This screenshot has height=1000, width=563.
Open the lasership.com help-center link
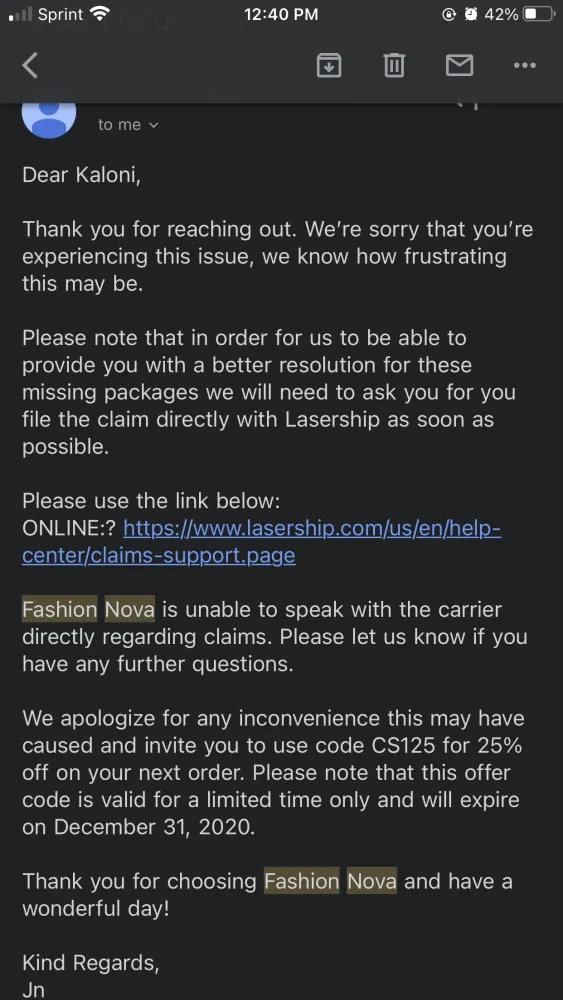[312, 529]
